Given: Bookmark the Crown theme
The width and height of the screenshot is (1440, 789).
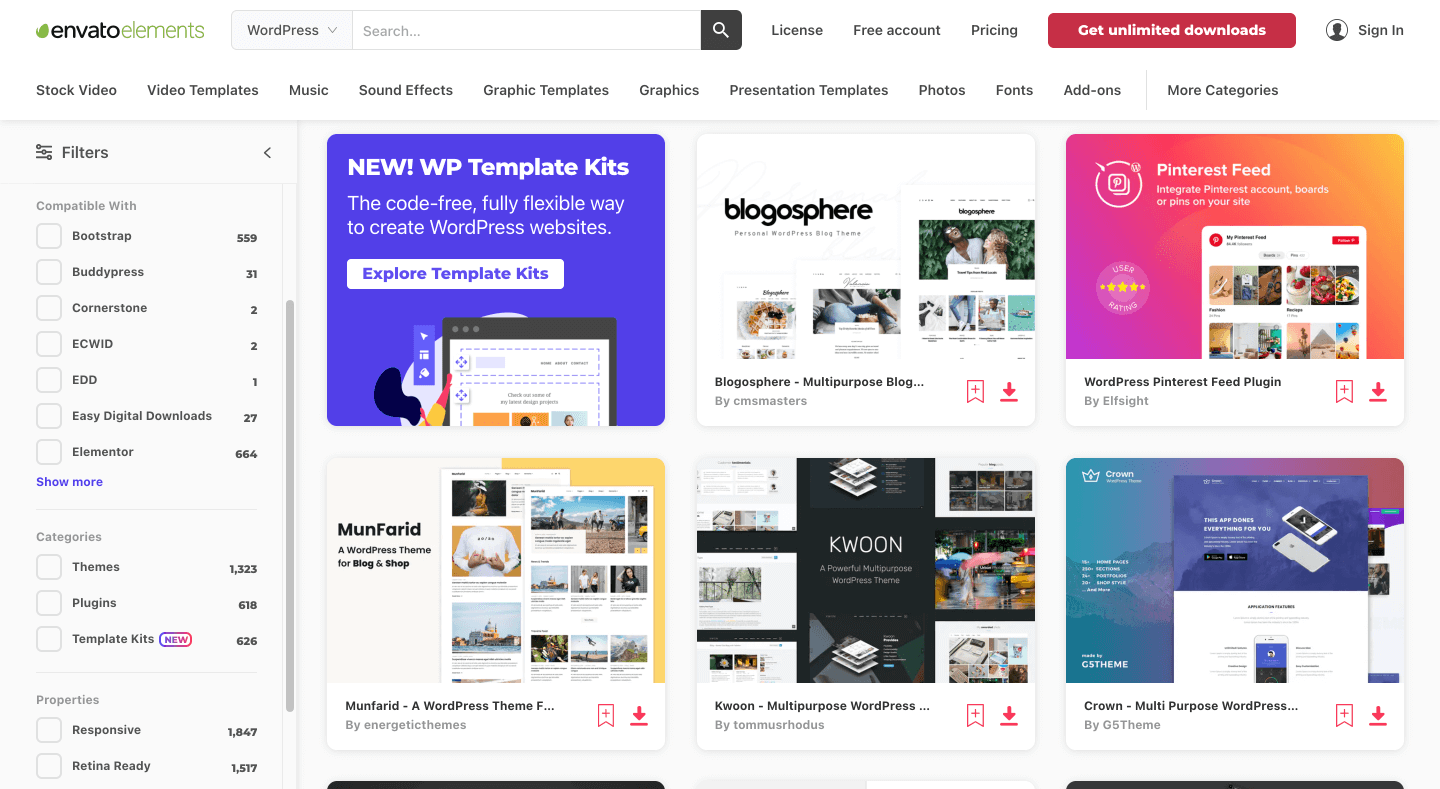Looking at the screenshot, I should pos(1344,715).
